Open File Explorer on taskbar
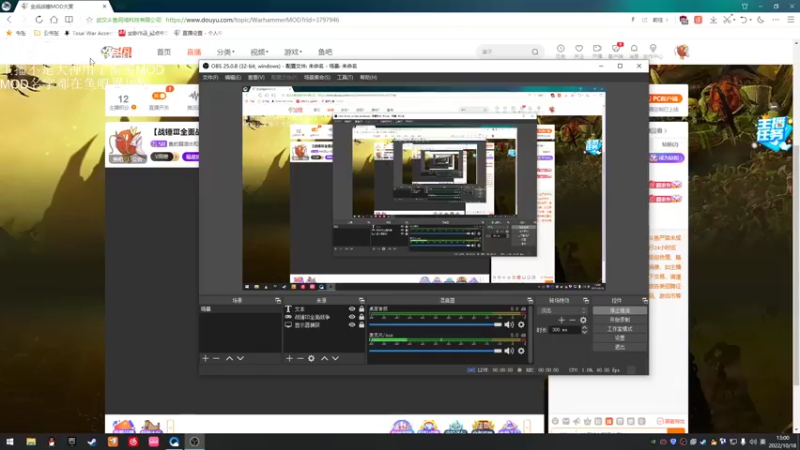 (31, 442)
